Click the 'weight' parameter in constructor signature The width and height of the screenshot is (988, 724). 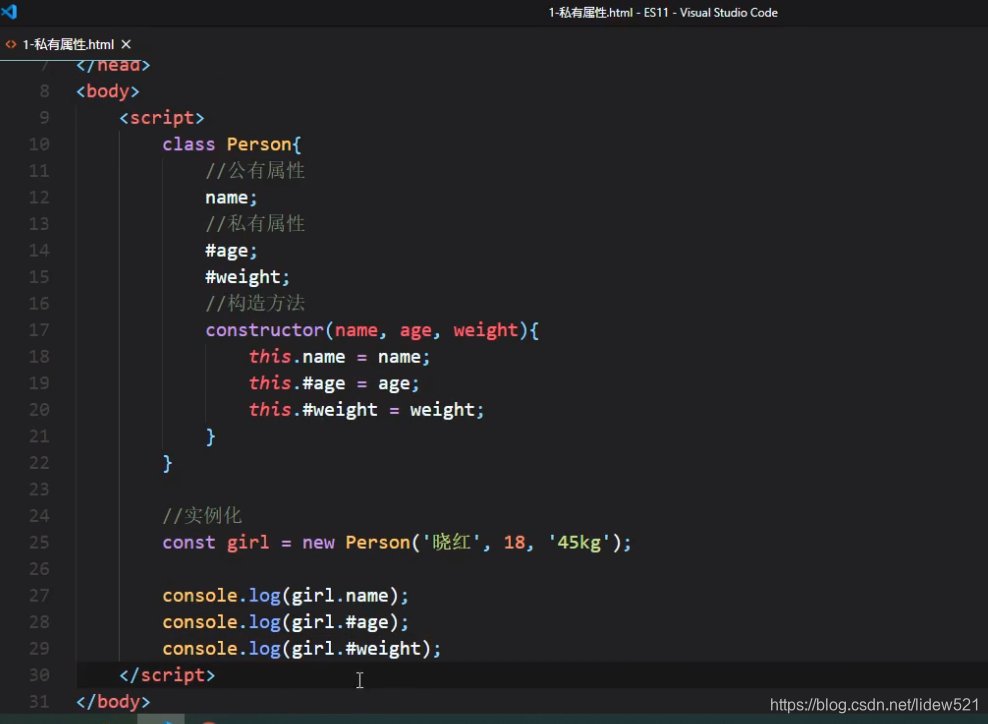[x=486, y=330]
